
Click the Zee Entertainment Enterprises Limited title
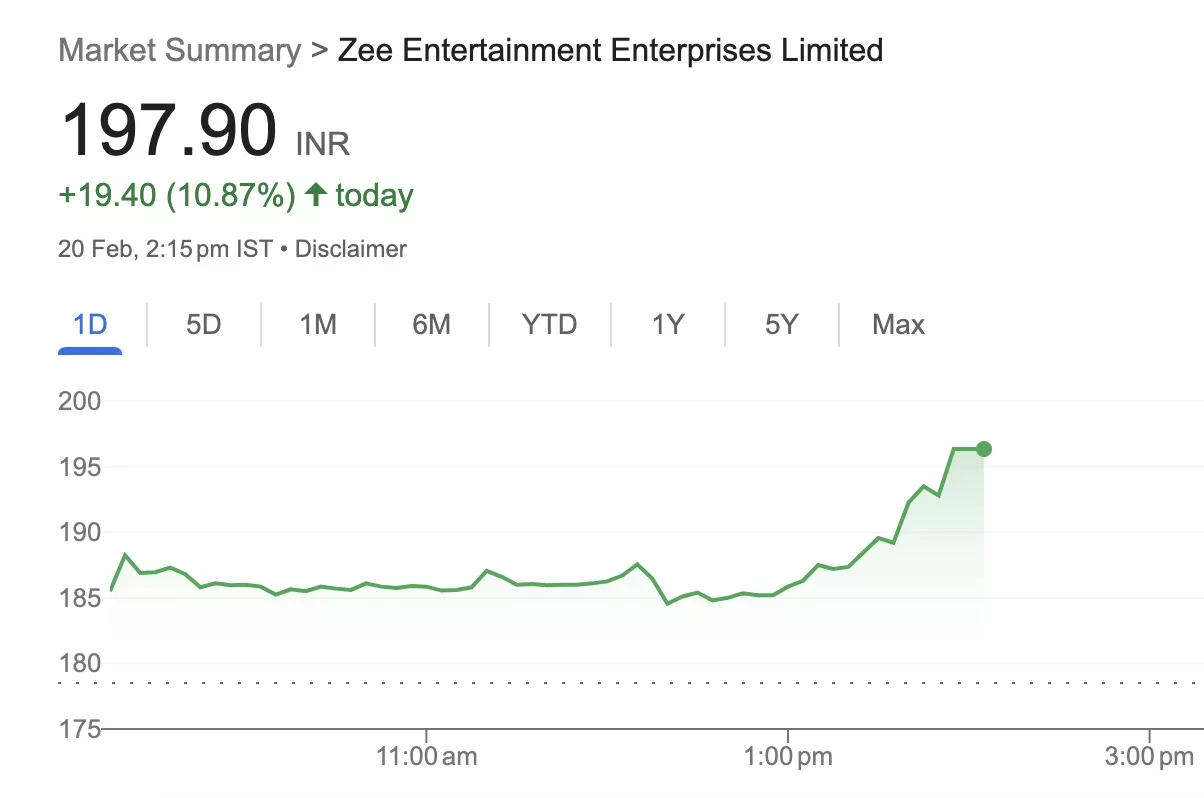coord(610,50)
